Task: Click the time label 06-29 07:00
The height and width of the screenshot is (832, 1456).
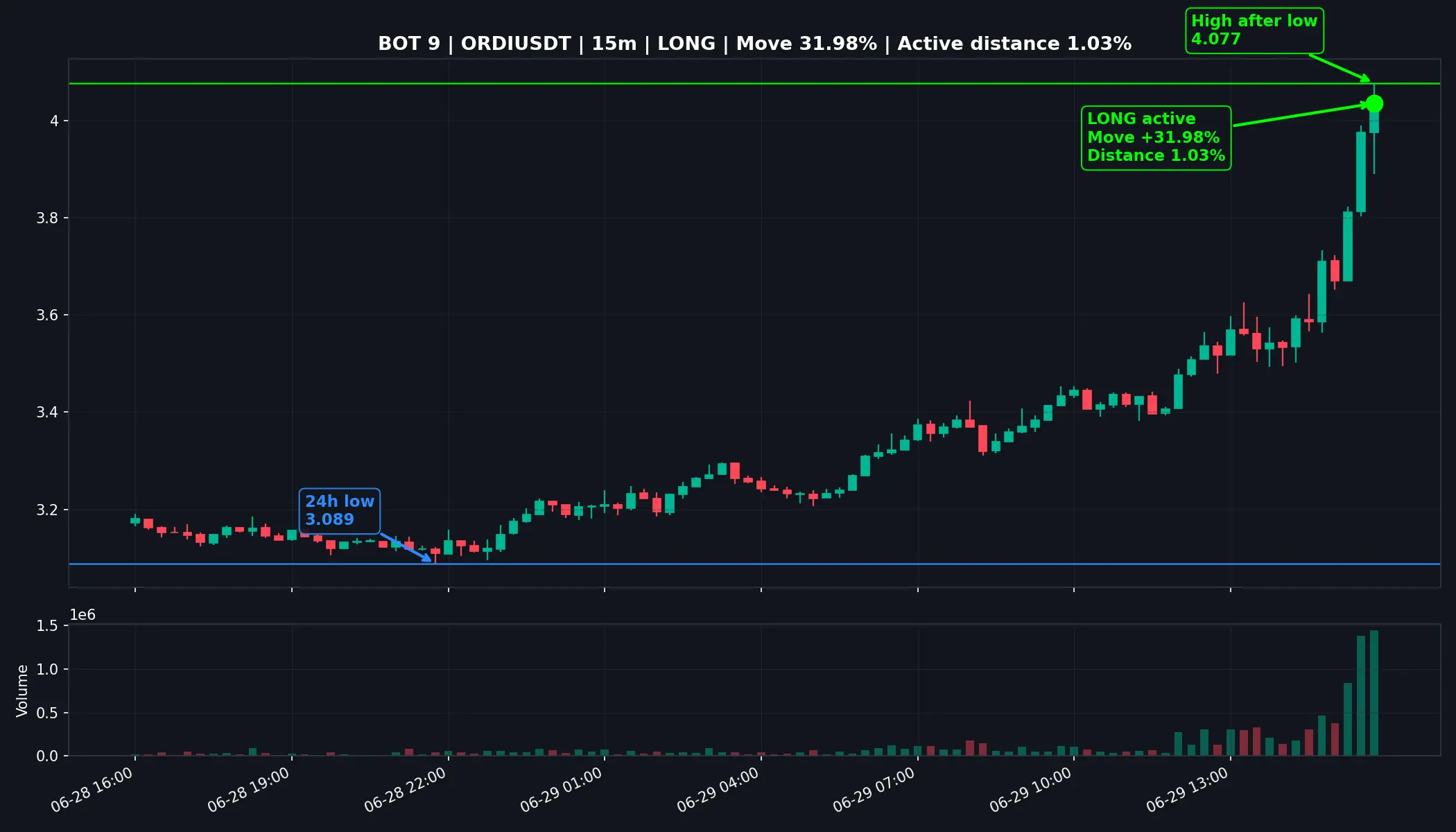Action: [x=874, y=790]
